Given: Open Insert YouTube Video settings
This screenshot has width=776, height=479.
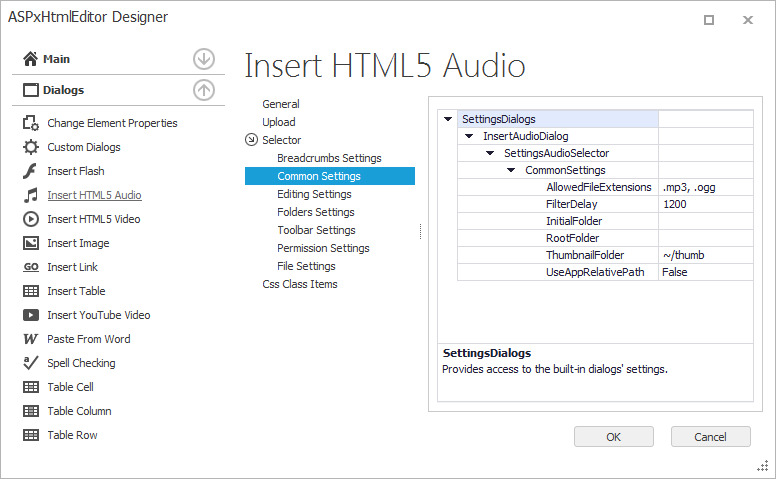Looking at the screenshot, I should [98, 315].
